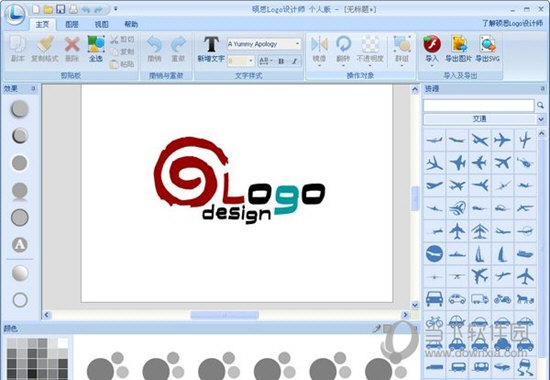Image resolution: width=550 pixels, height=380 pixels.
Task: Open the 了解硕思Logo设计师 link
Action: pyautogui.click(x=512, y=24)
